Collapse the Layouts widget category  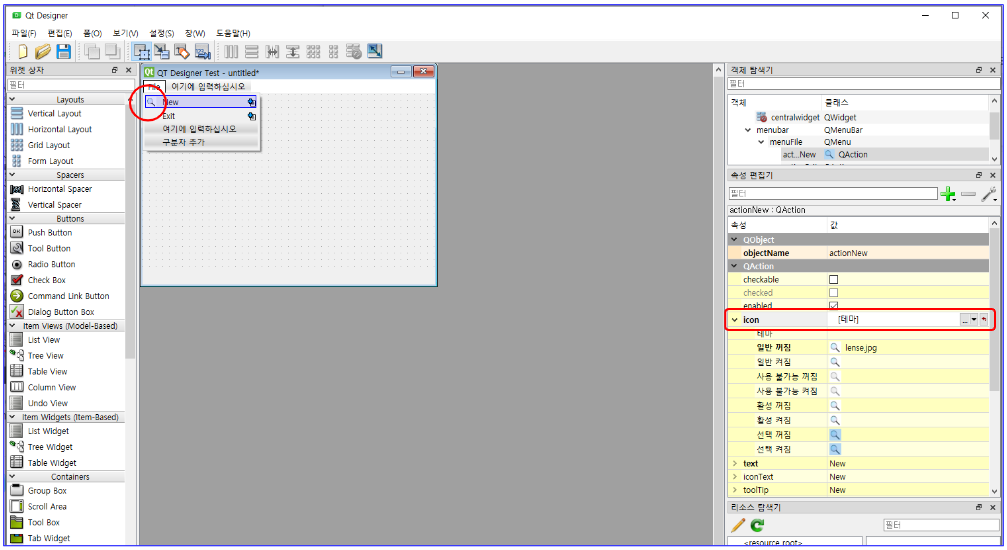tap(12, 100)
